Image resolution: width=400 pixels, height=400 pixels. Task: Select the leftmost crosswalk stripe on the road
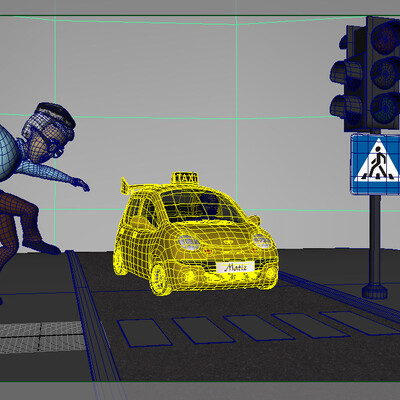pos(144,332)
